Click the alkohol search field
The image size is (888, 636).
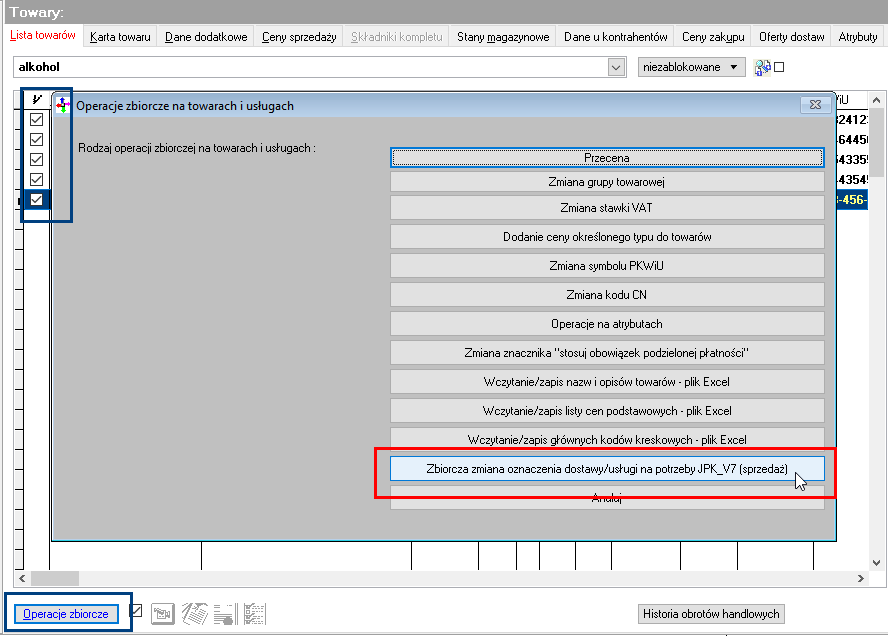(x=310, y=67)
